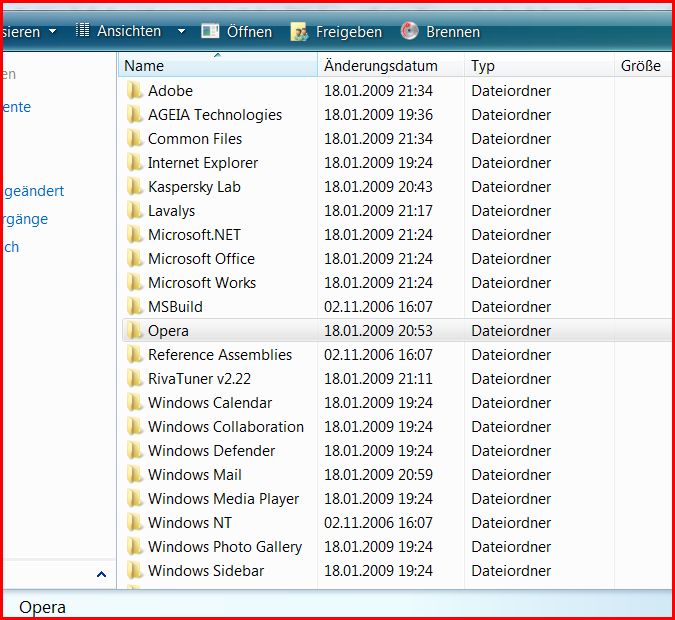Image resolution: width=675 pixels, height=620 pixels.
Task: Click the 'Kaspersky Lab' name text
Action: click(x=194, y=186)
